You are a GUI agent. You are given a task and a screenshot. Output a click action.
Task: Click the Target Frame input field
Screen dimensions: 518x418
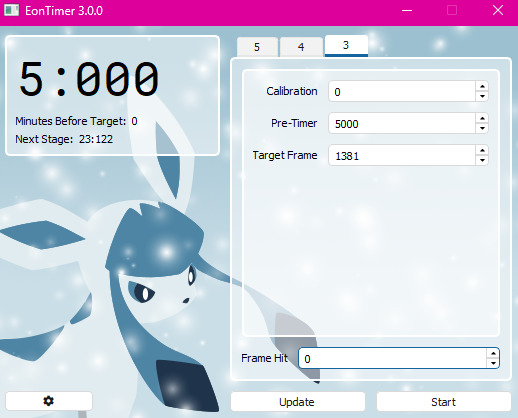click(x=402, y=155)
